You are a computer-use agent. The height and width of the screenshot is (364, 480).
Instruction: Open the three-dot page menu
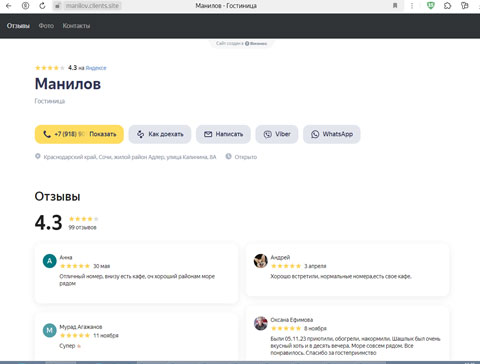tap(412, 6)
